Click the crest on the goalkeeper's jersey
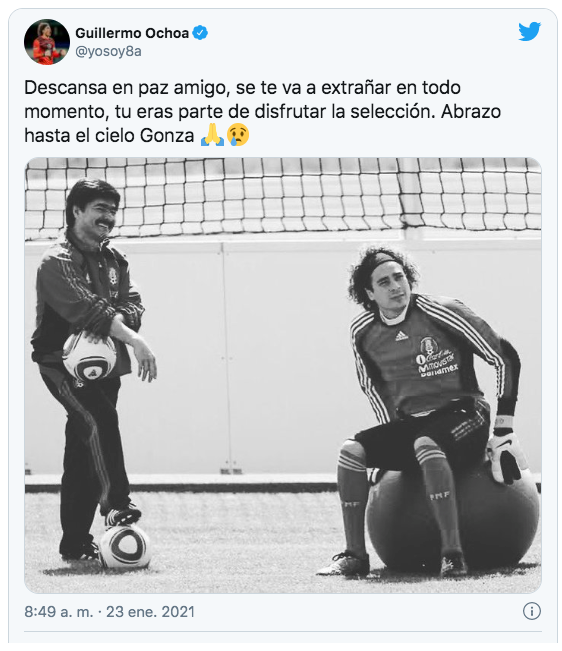Screen dimensions: 562x651 426,346
